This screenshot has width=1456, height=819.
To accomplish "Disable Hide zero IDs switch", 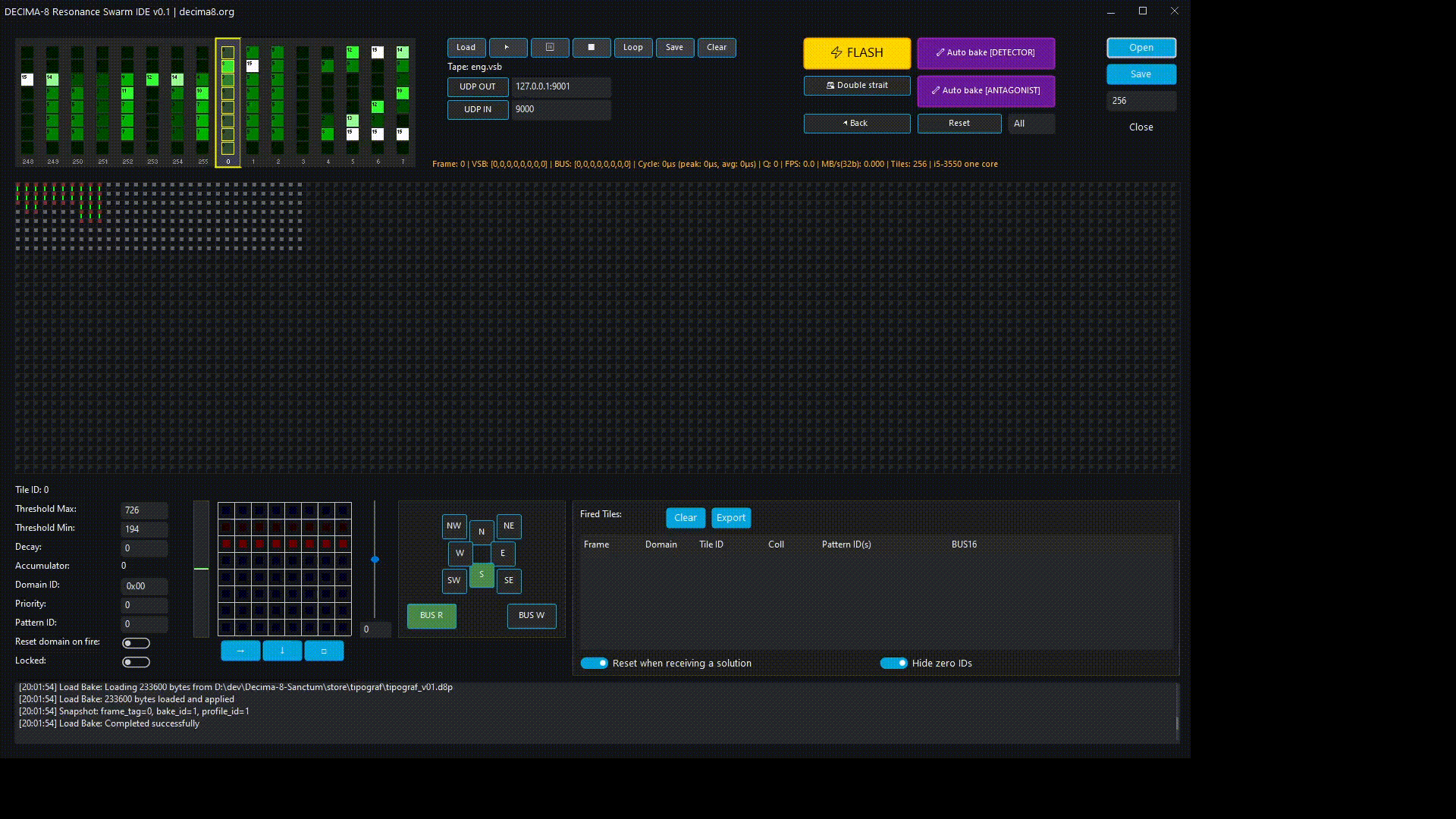I will click(893, 663).
